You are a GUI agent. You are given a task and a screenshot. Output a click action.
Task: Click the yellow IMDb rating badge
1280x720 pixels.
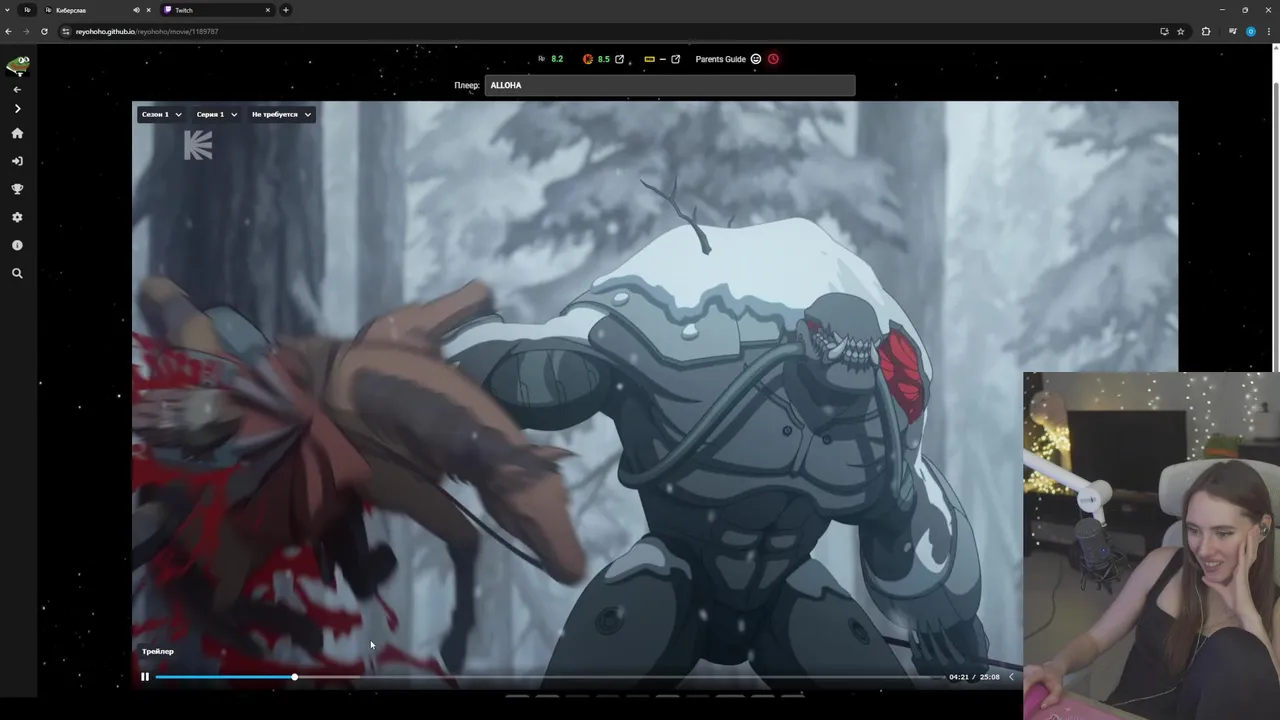coord(649,59)
